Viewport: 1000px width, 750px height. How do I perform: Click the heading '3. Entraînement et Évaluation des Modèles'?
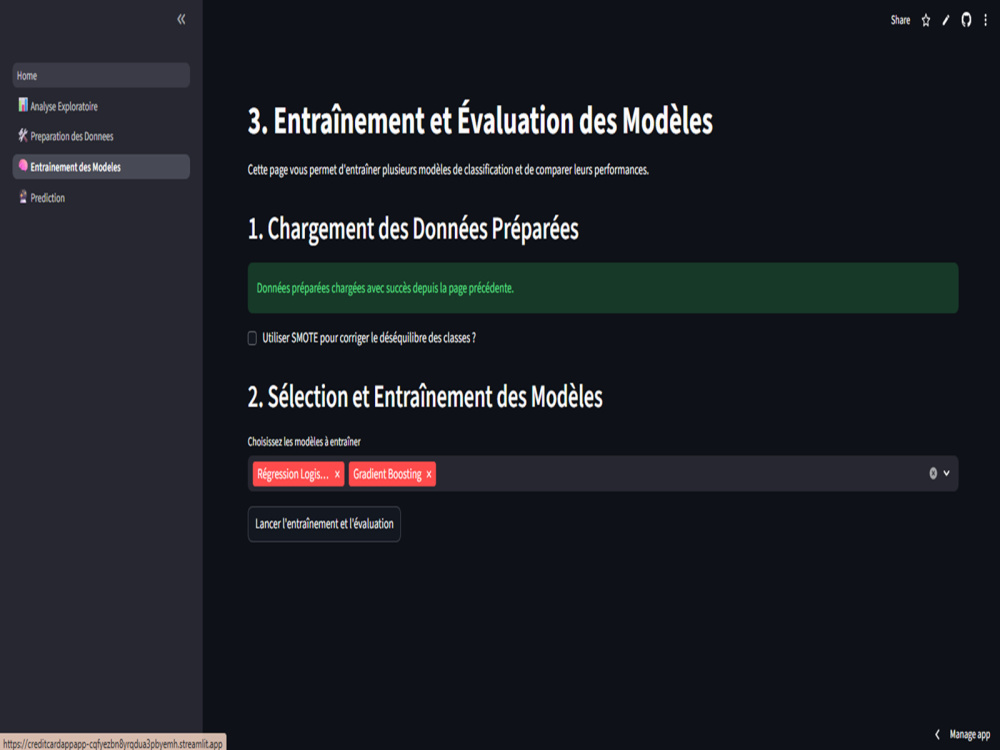click(x=480, y=121)
